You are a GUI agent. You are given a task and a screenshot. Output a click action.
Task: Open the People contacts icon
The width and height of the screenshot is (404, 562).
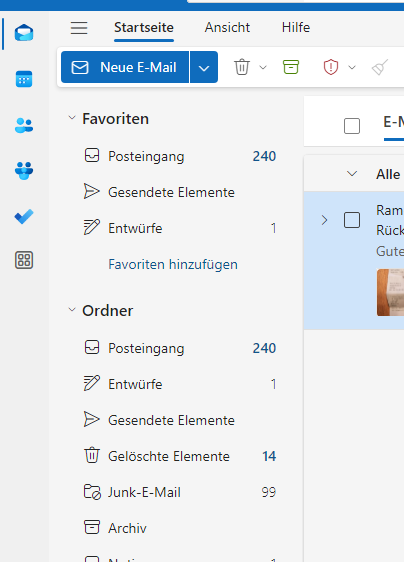point(24,125)
